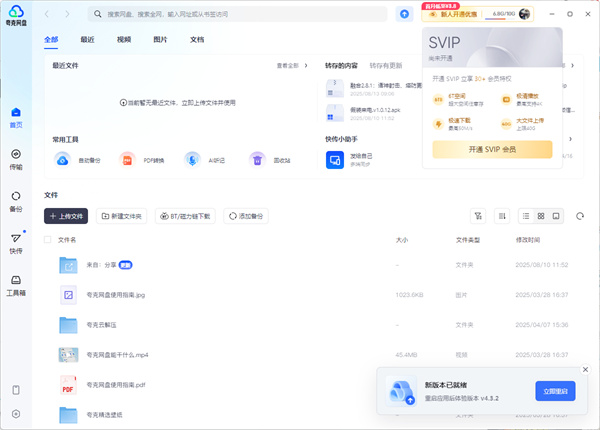This screenshot has width=600, height=430.
Task: Sort by 文件类型 column header
Action: click(x=468, y=240)
